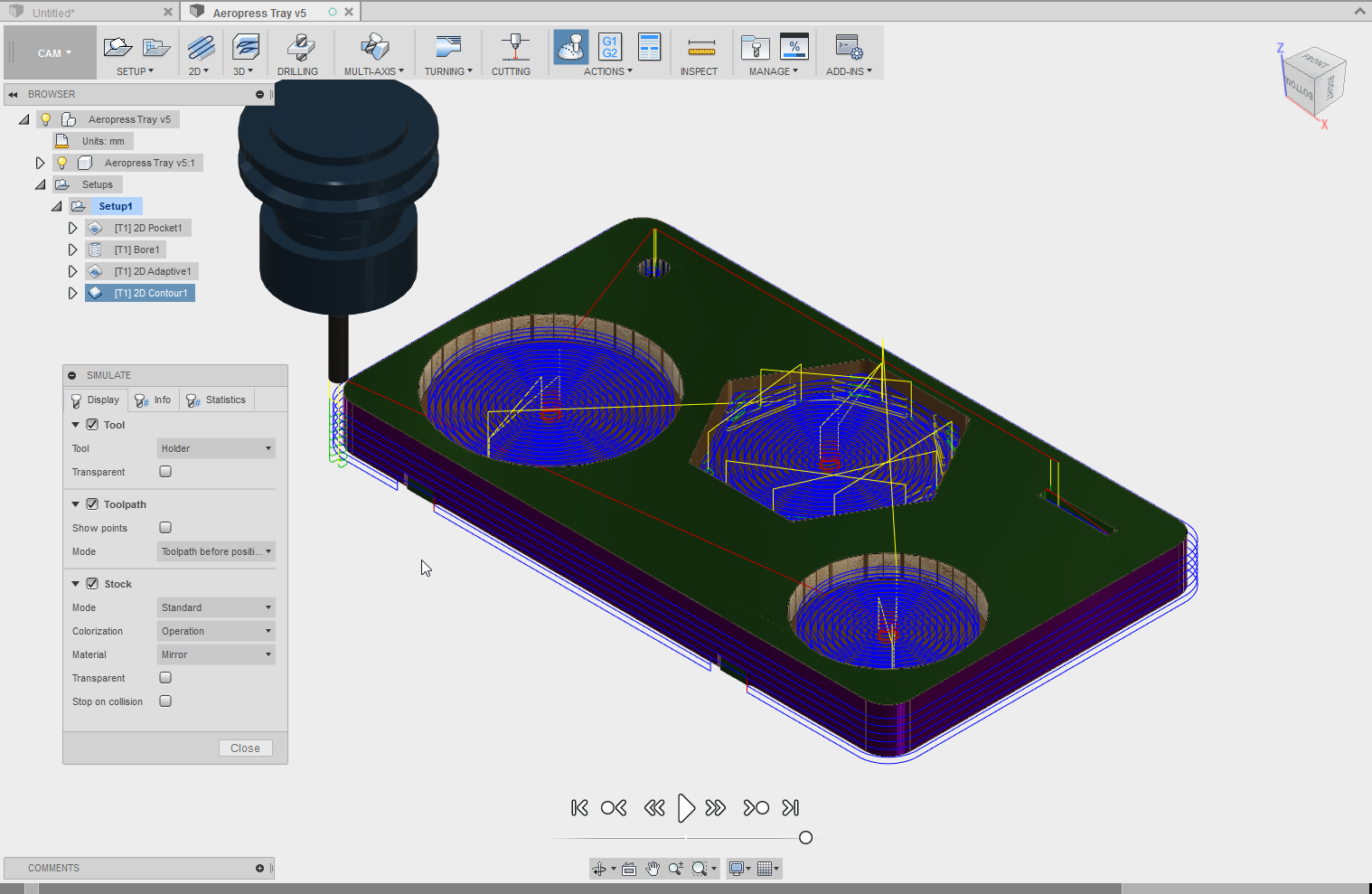Uncheck the Tool section checkbox
1372x894 pixels.
(x=92, y=425)
